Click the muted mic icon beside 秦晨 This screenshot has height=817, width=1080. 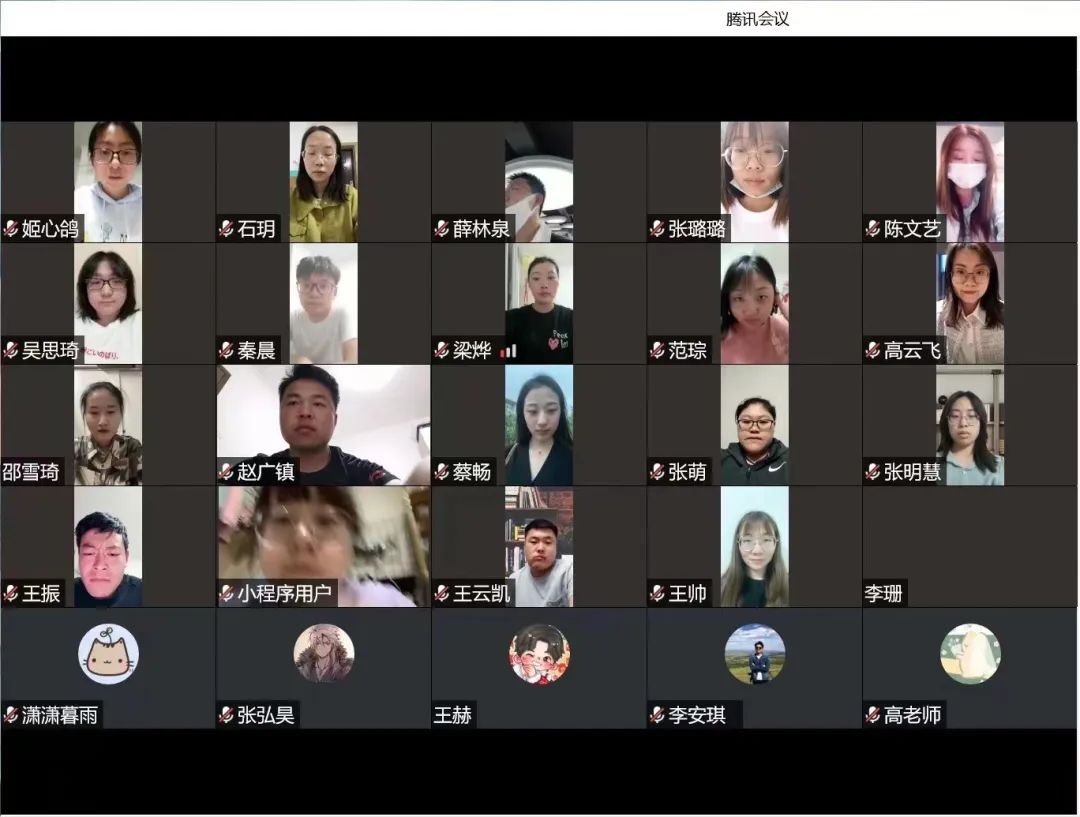tap(226, 351)
